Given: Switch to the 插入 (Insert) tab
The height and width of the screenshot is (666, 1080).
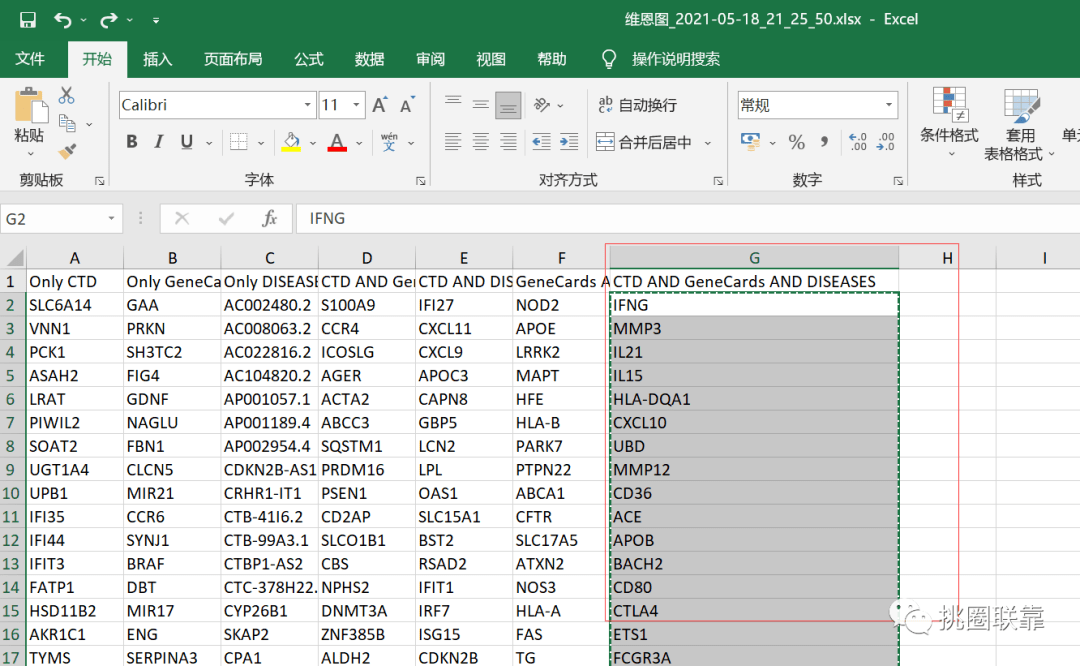Looking at the screenshot, I should click(157, 59).
